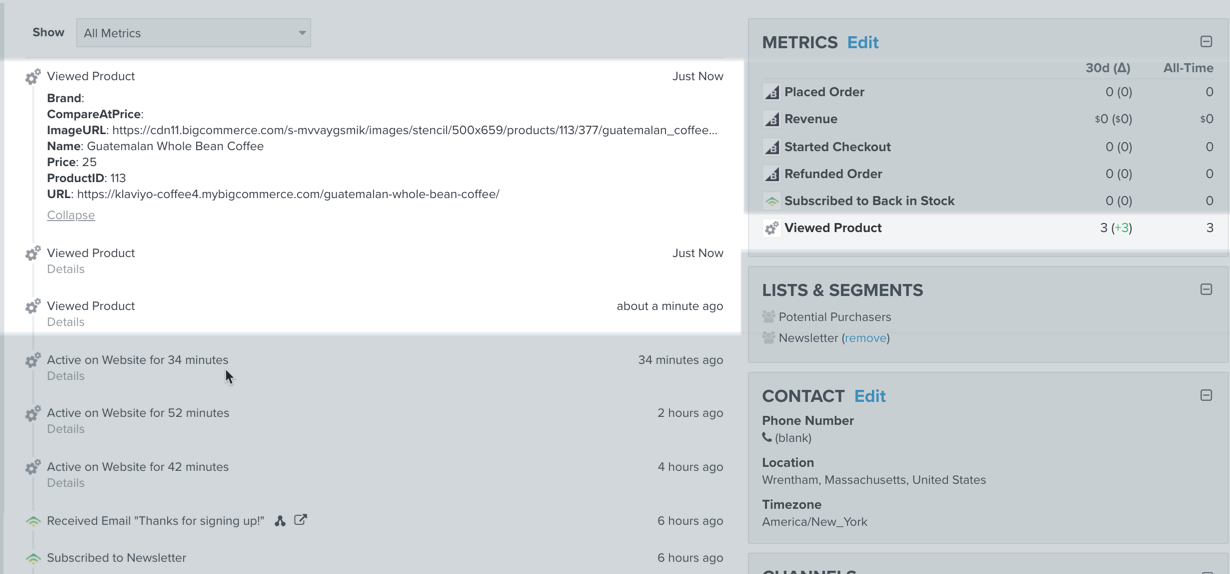
Task: Show Details for Active on Website 34 minutes
Action: coord(66,376)
